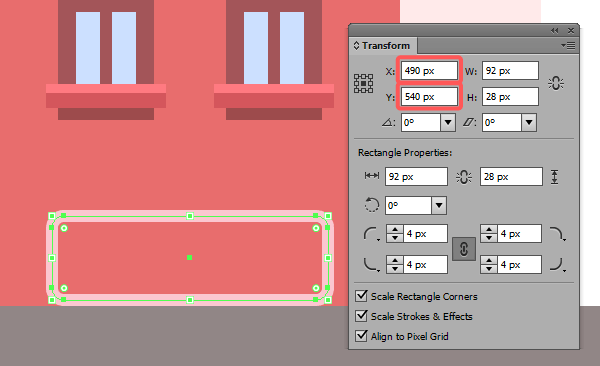Click the top-left corner radius value field
The height and width of the screenshot is (366, 600).
pos(425,234)
